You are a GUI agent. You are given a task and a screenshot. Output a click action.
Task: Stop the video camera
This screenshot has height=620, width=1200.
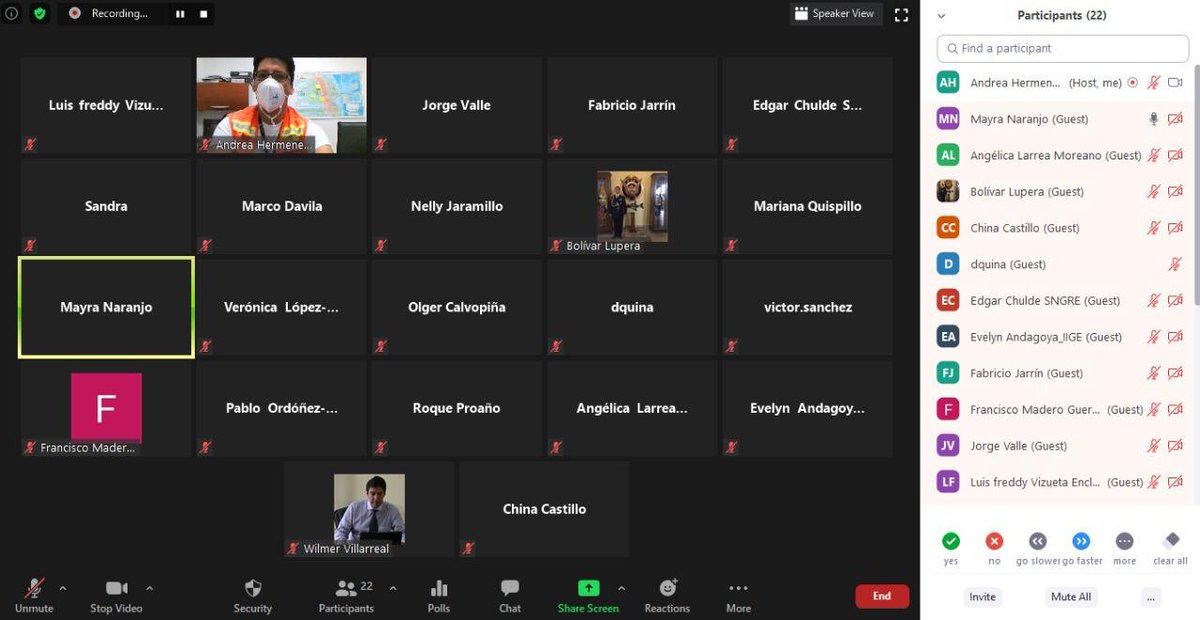pyautogui.click(x=116, y=596)
